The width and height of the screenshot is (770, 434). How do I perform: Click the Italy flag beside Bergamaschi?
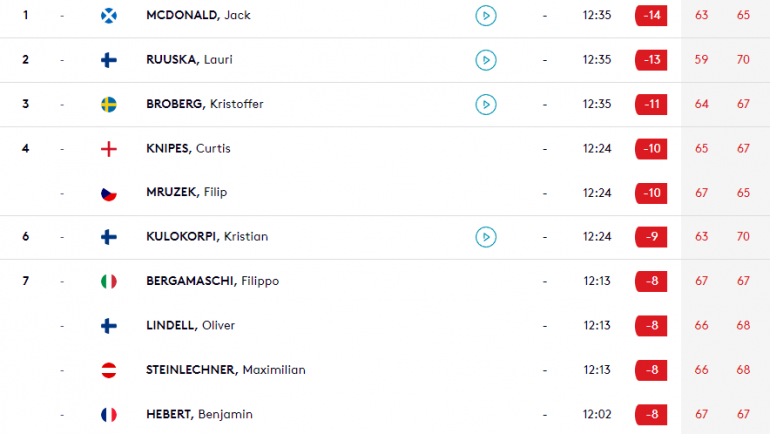pyautogui.click(x=109, y=281)
